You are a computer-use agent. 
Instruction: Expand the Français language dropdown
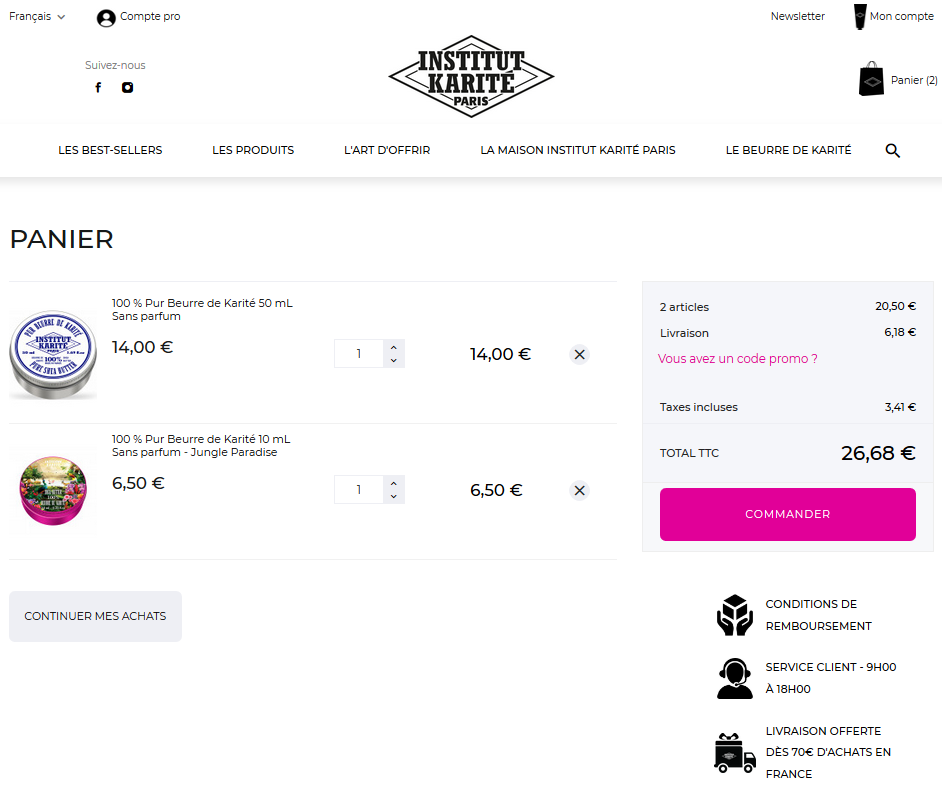click(x=37, y=17)
